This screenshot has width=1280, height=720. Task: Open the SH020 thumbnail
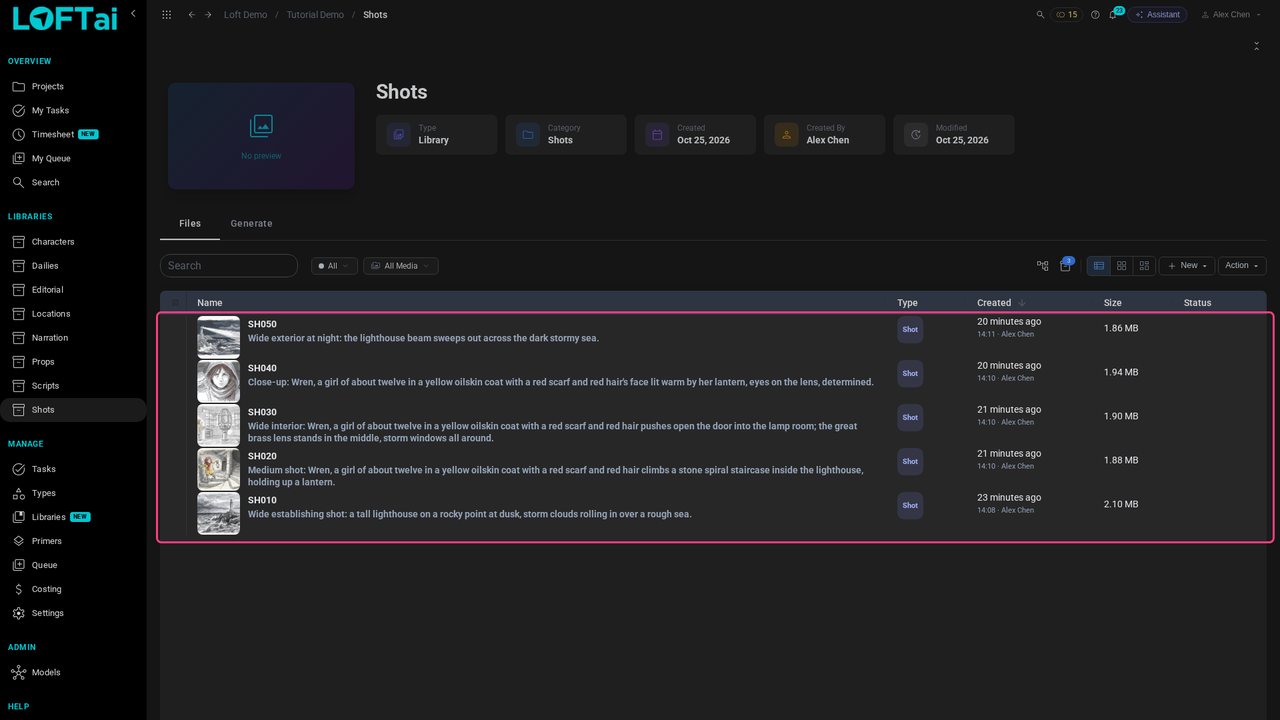click(x=218, y=469)
